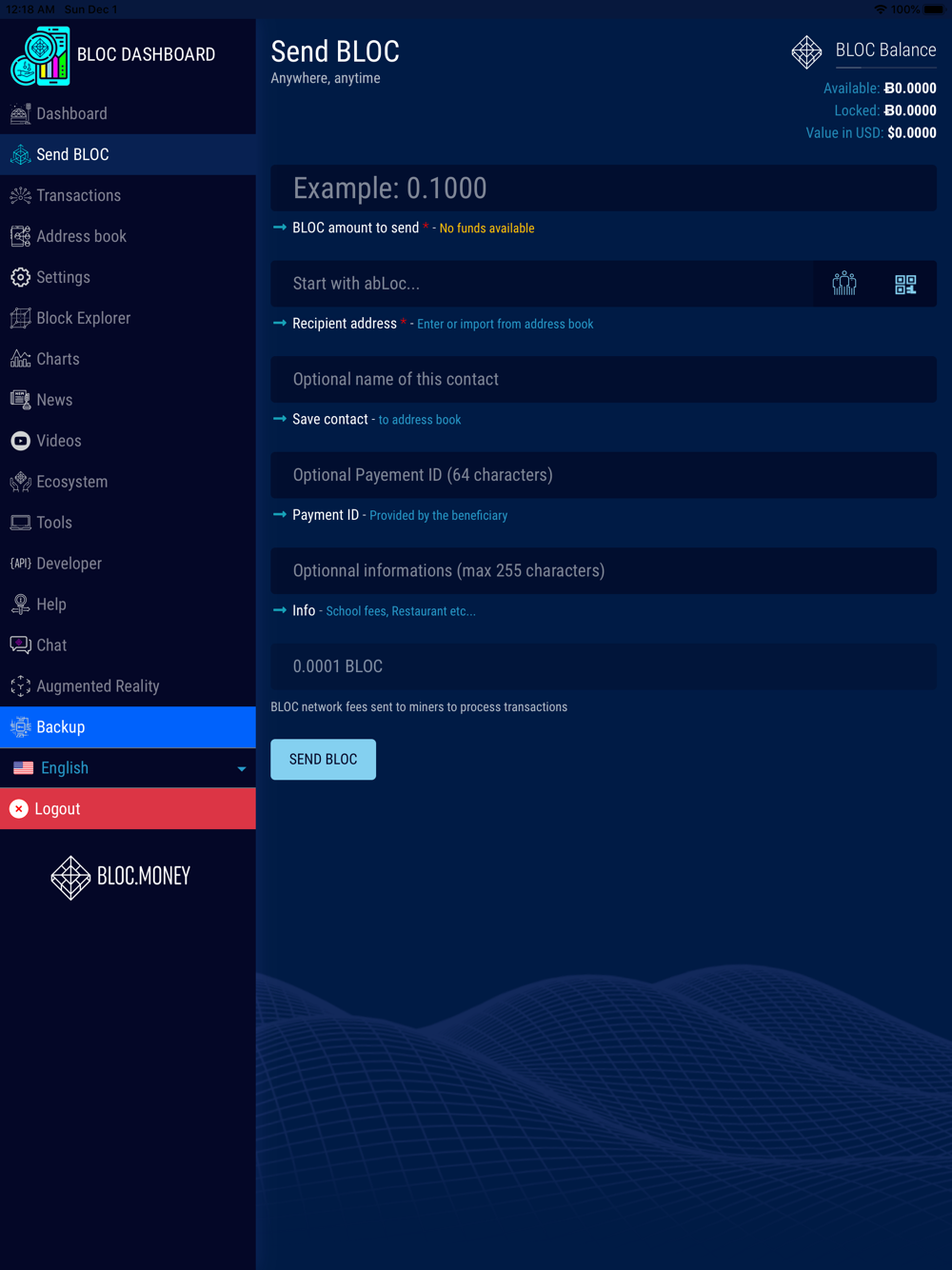The image size is (952, 1270).
Task: Open the News menu item
Action: (x=128, y=401)
